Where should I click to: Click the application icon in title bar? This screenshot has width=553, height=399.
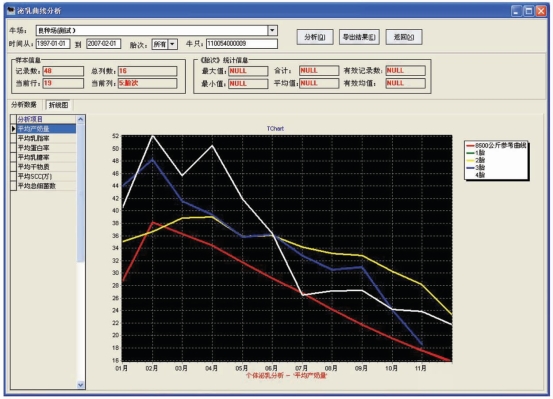(x=11, y=11)
